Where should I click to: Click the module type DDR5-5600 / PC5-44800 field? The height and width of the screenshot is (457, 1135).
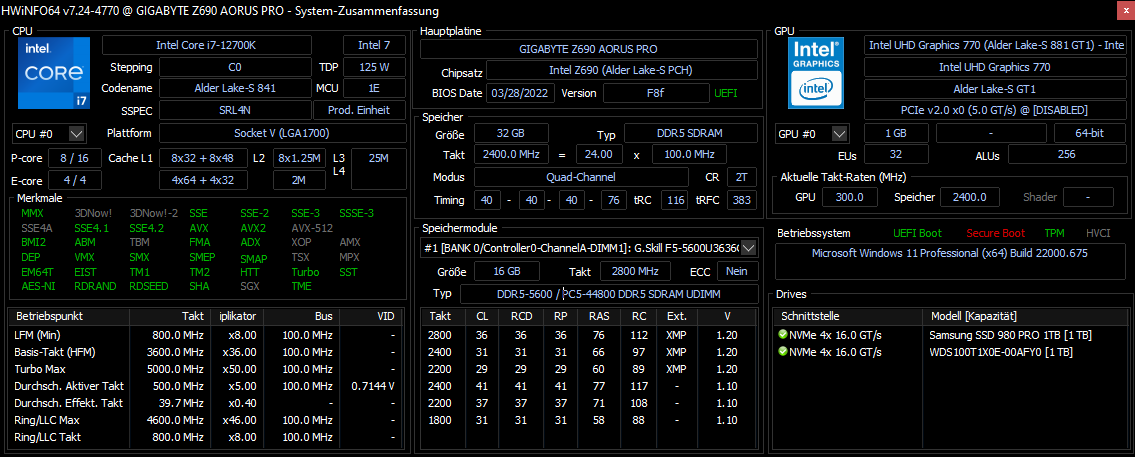(x=609, y=293)
